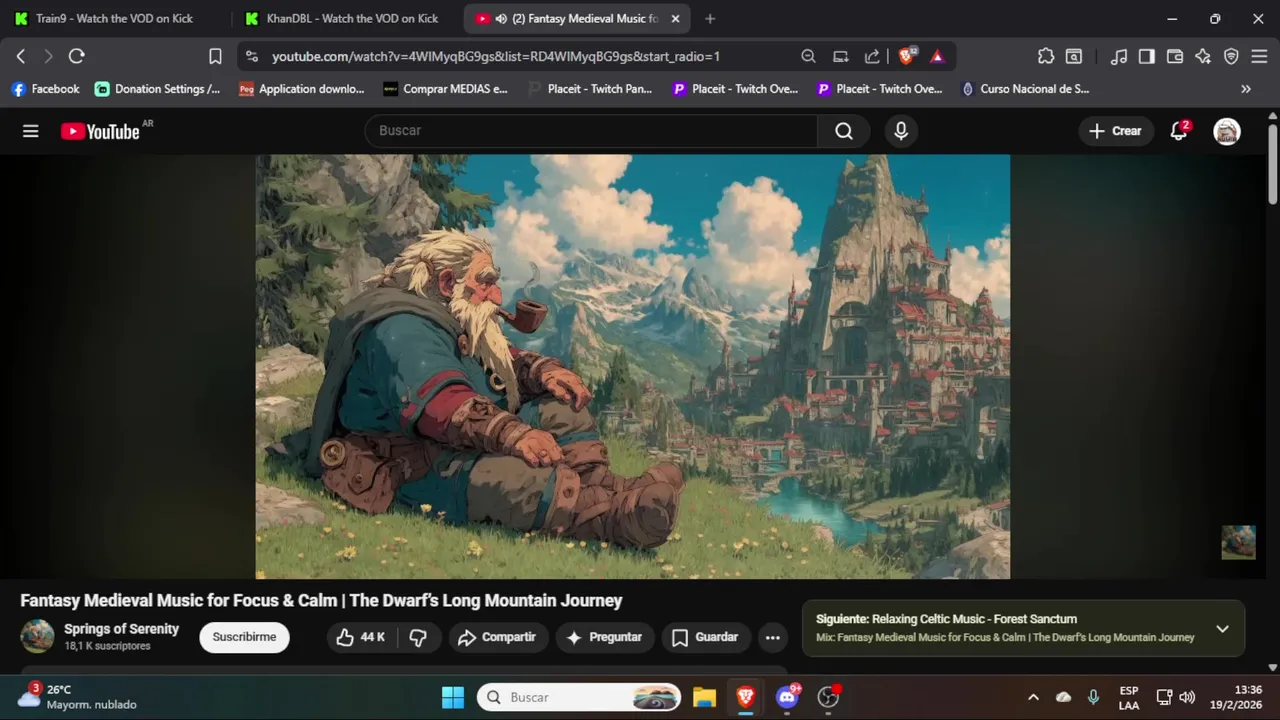Click the video player dwarf artwork
The height and width of the screenshot is (720, 1280).
(632, 366)
